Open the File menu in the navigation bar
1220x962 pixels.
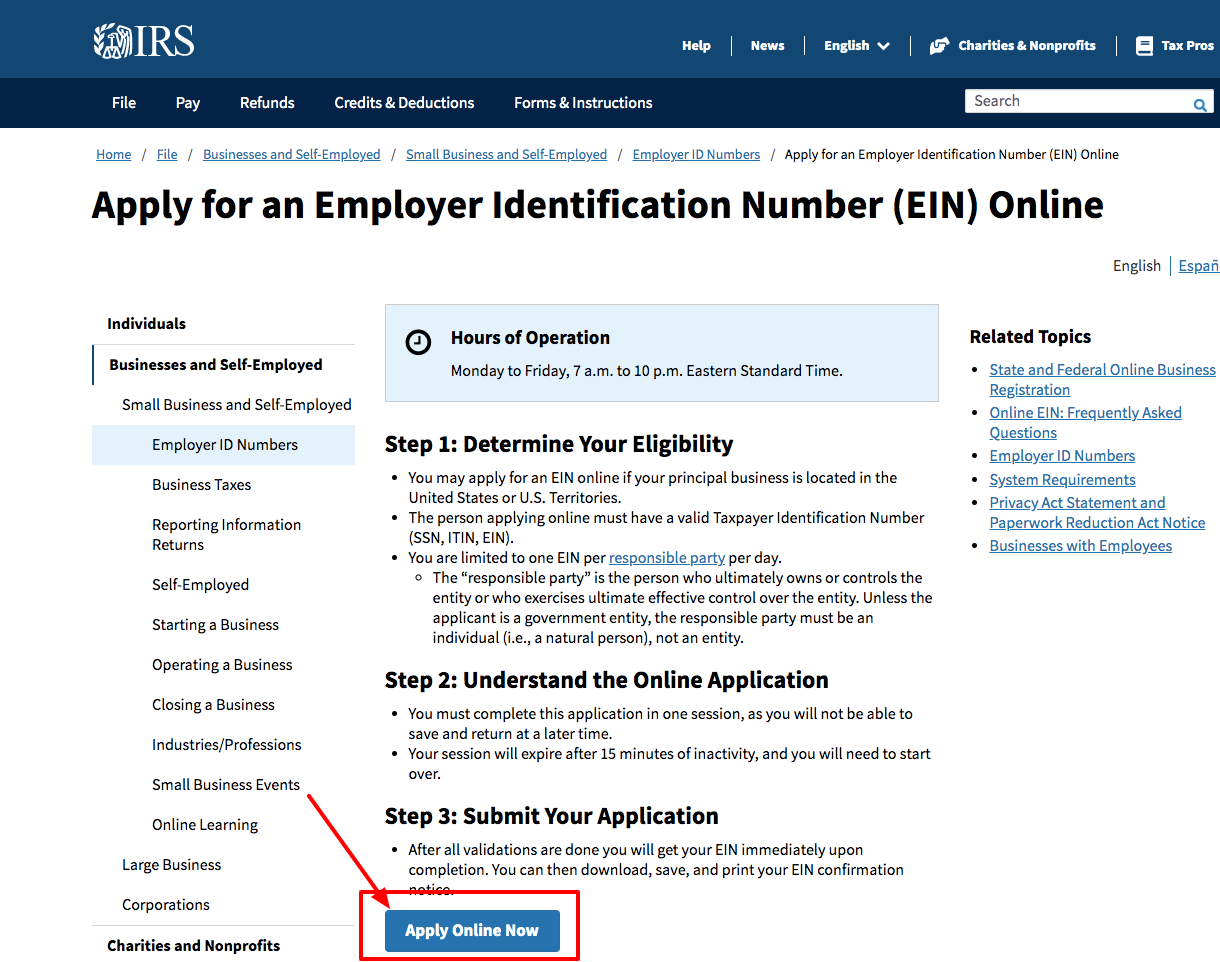click(123, 103)
